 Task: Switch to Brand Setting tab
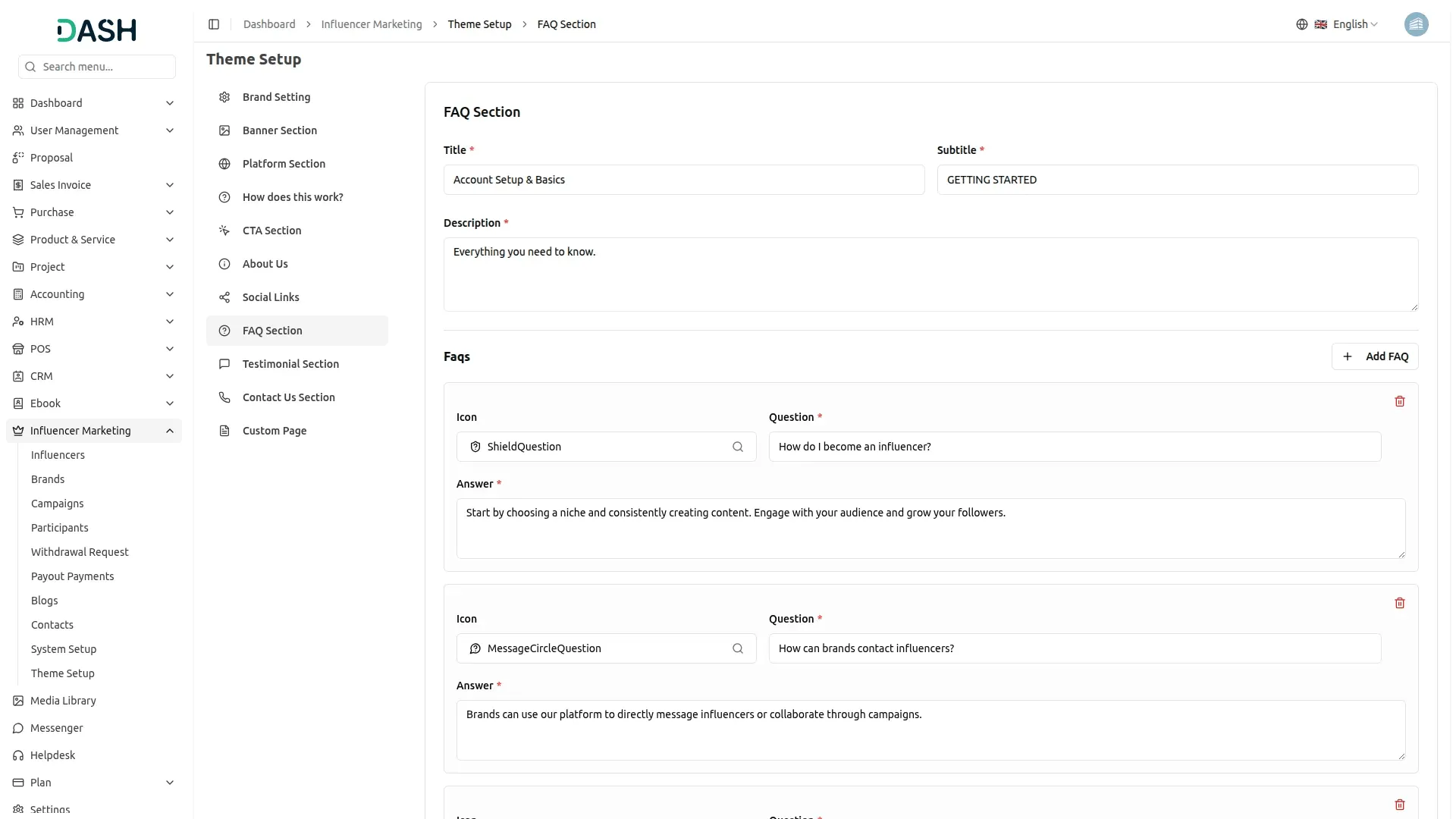point(276,97)
